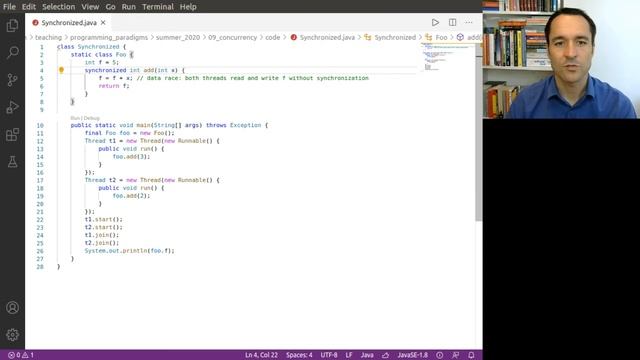Click Ln 4, Col 22 cursor position
640x360 pixels.
[261, 355]
